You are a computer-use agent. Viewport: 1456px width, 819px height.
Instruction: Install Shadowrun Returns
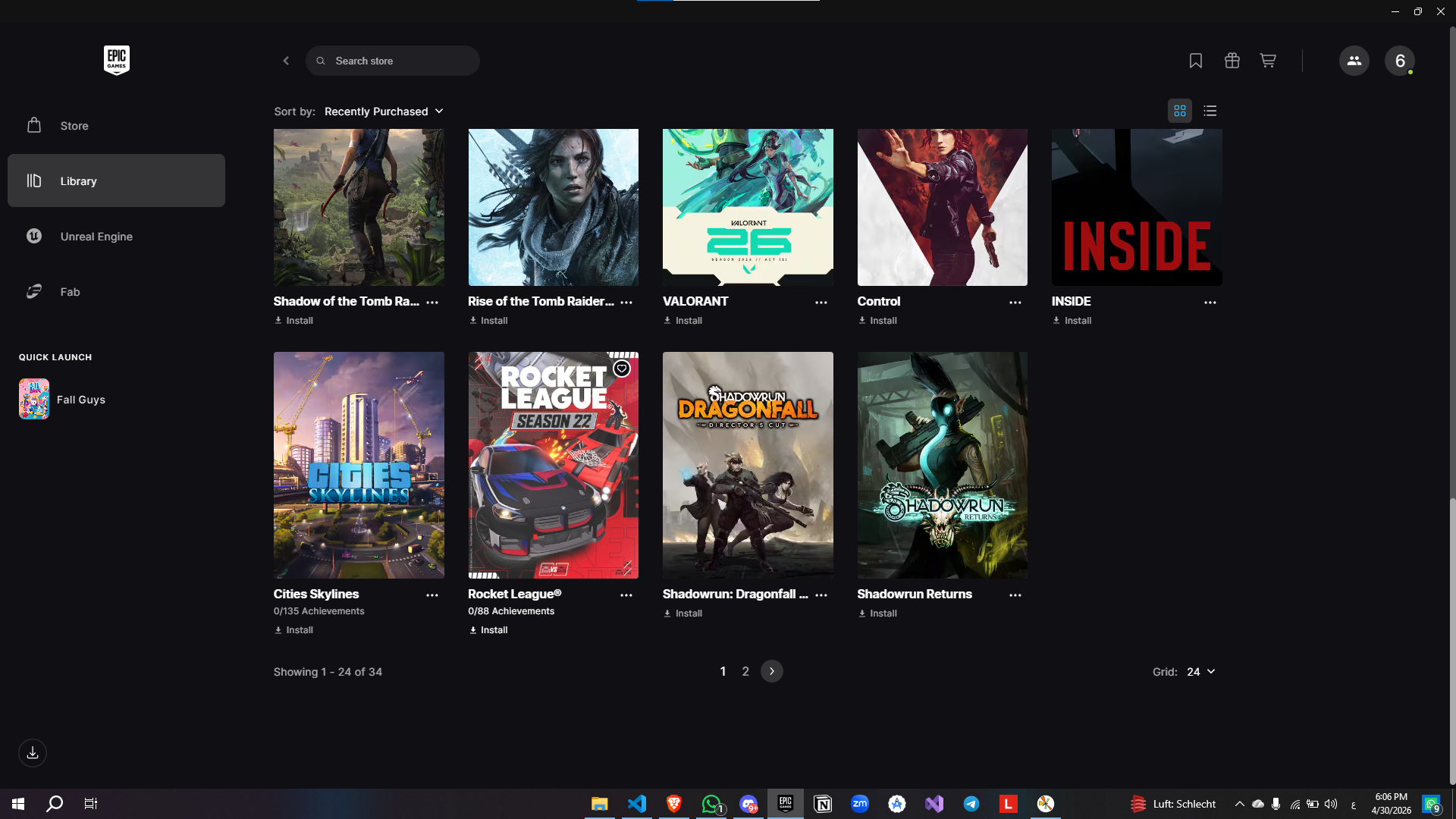click(877, 613)
